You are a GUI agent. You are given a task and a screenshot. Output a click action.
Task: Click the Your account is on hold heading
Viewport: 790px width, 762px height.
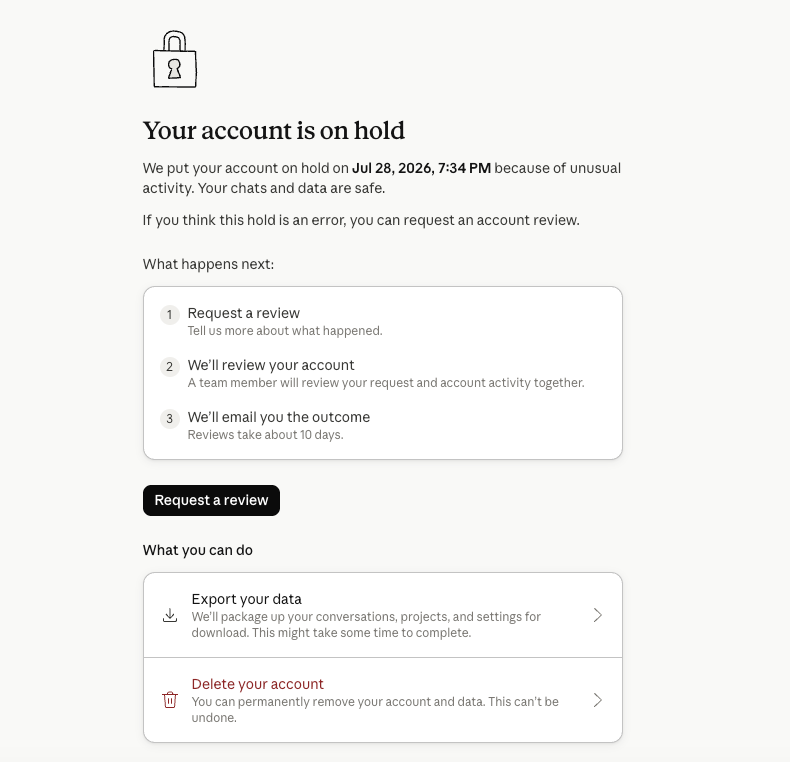274,131
